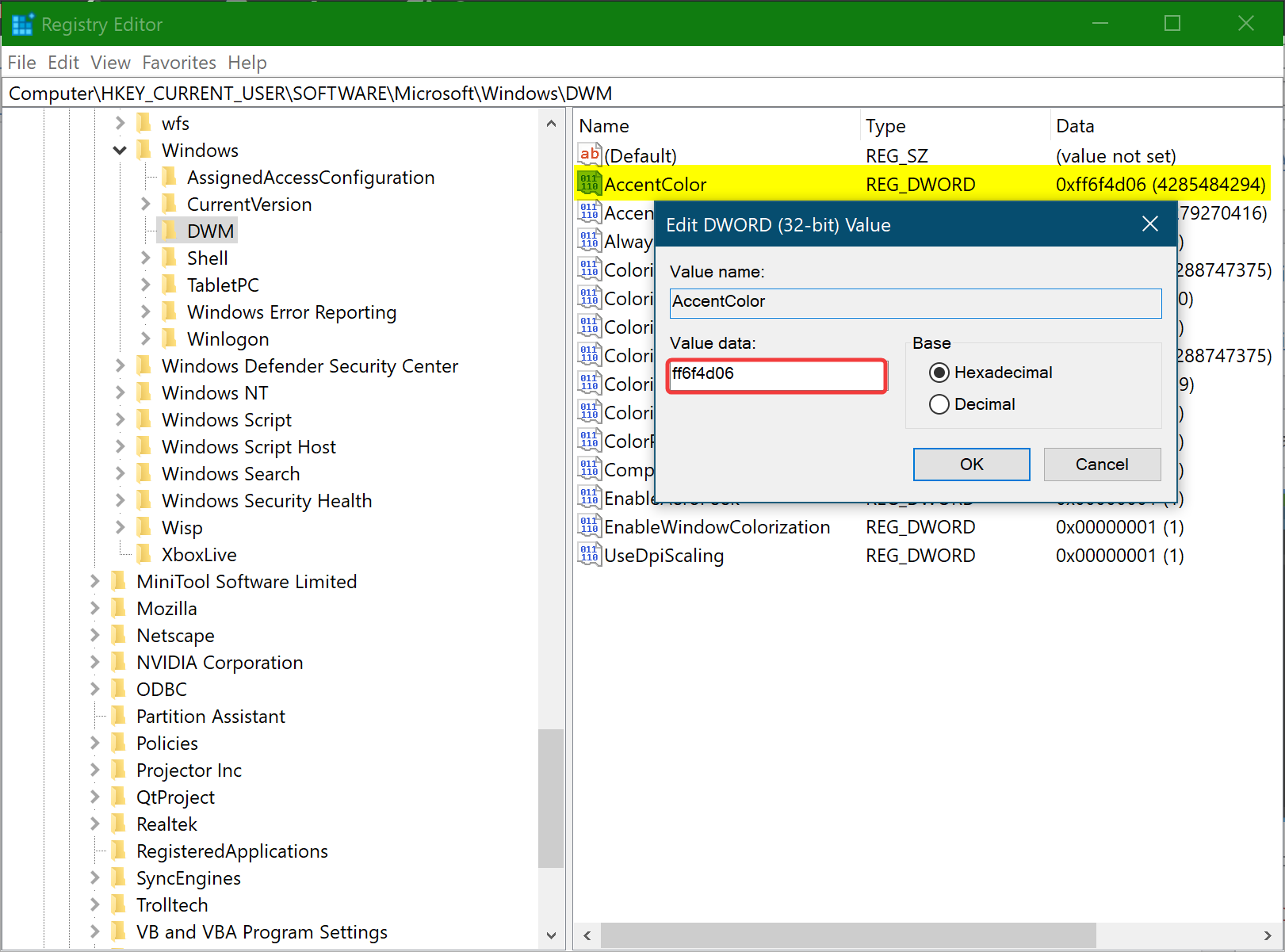Click the Type column header

click(x=956, y=126)
